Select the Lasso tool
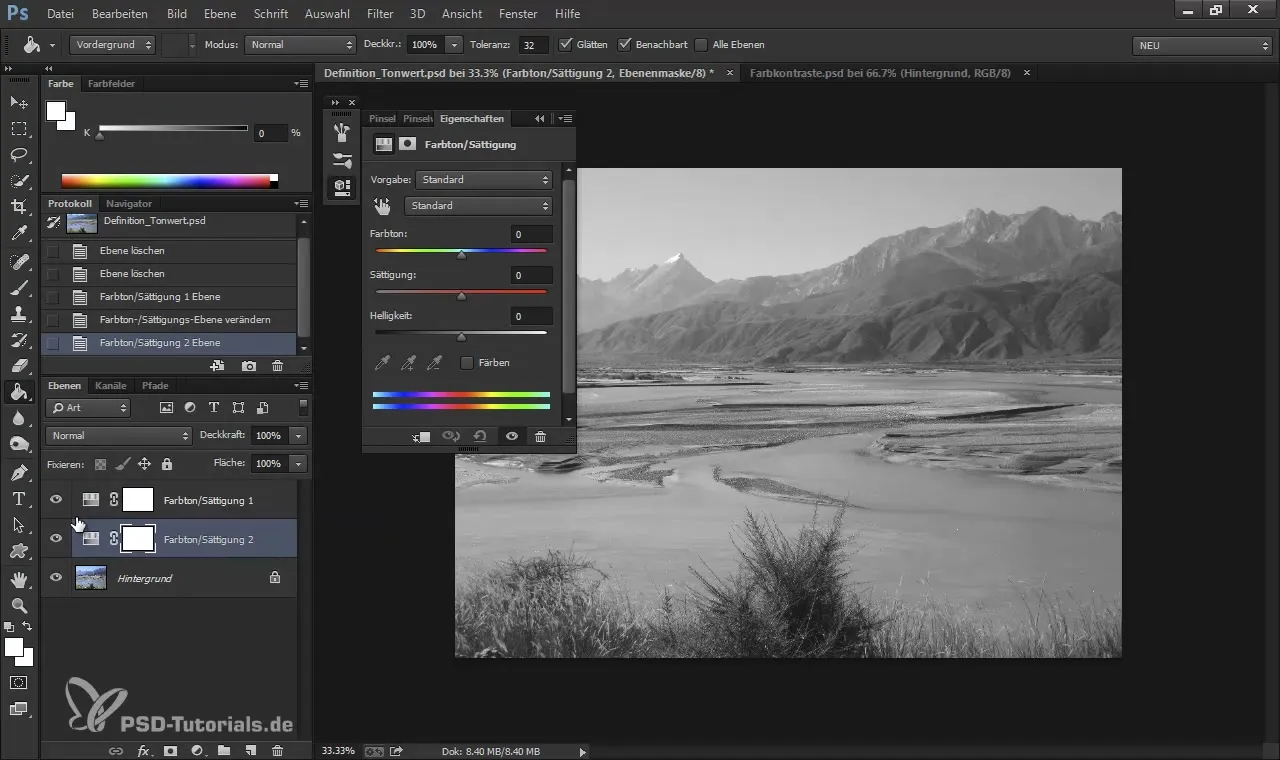1280x760 pixels. (19, 155)
